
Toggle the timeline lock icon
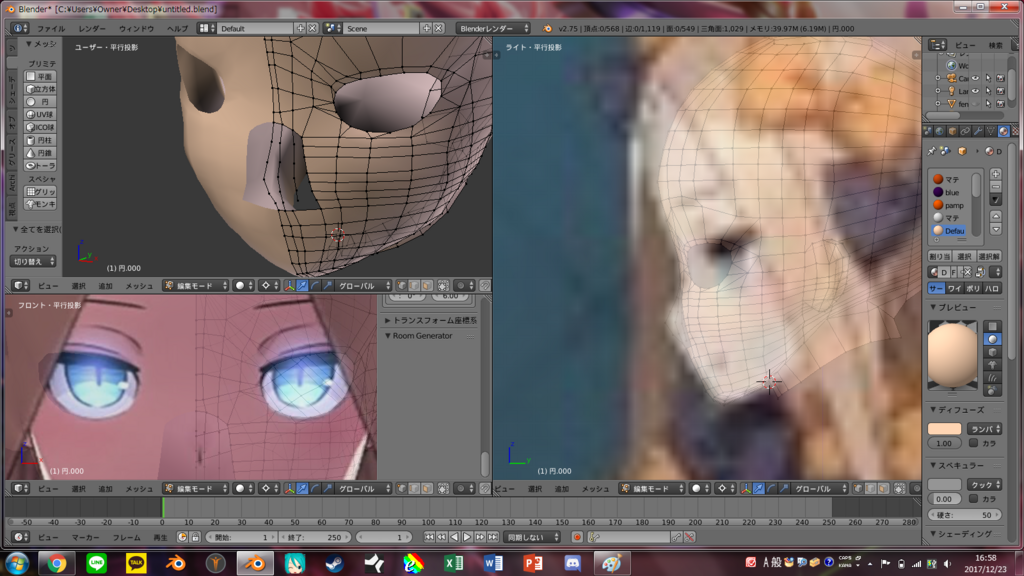pos(195,537)
